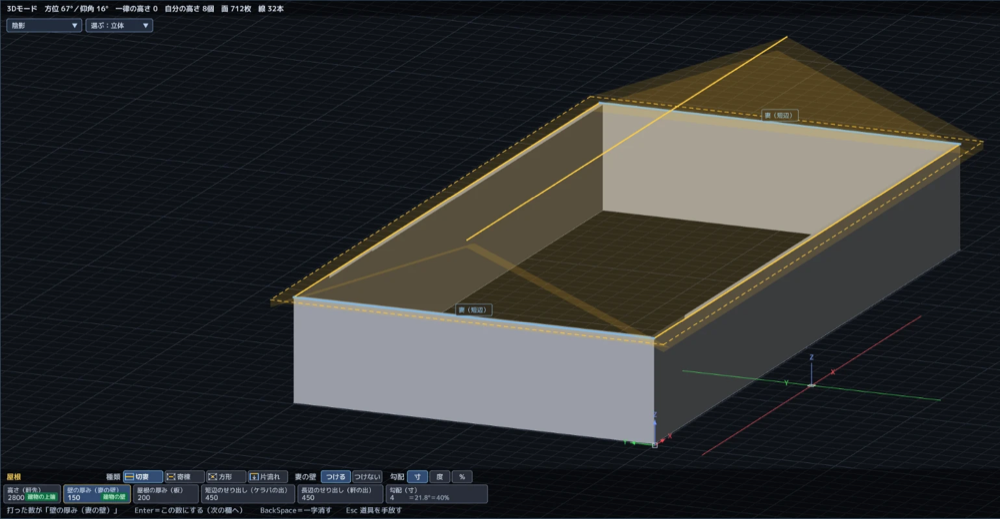Screen dimensions: 1000x519
Task: Edit the 壁の厚み（妻の壁） field
Action: click(x=97, y=494)
